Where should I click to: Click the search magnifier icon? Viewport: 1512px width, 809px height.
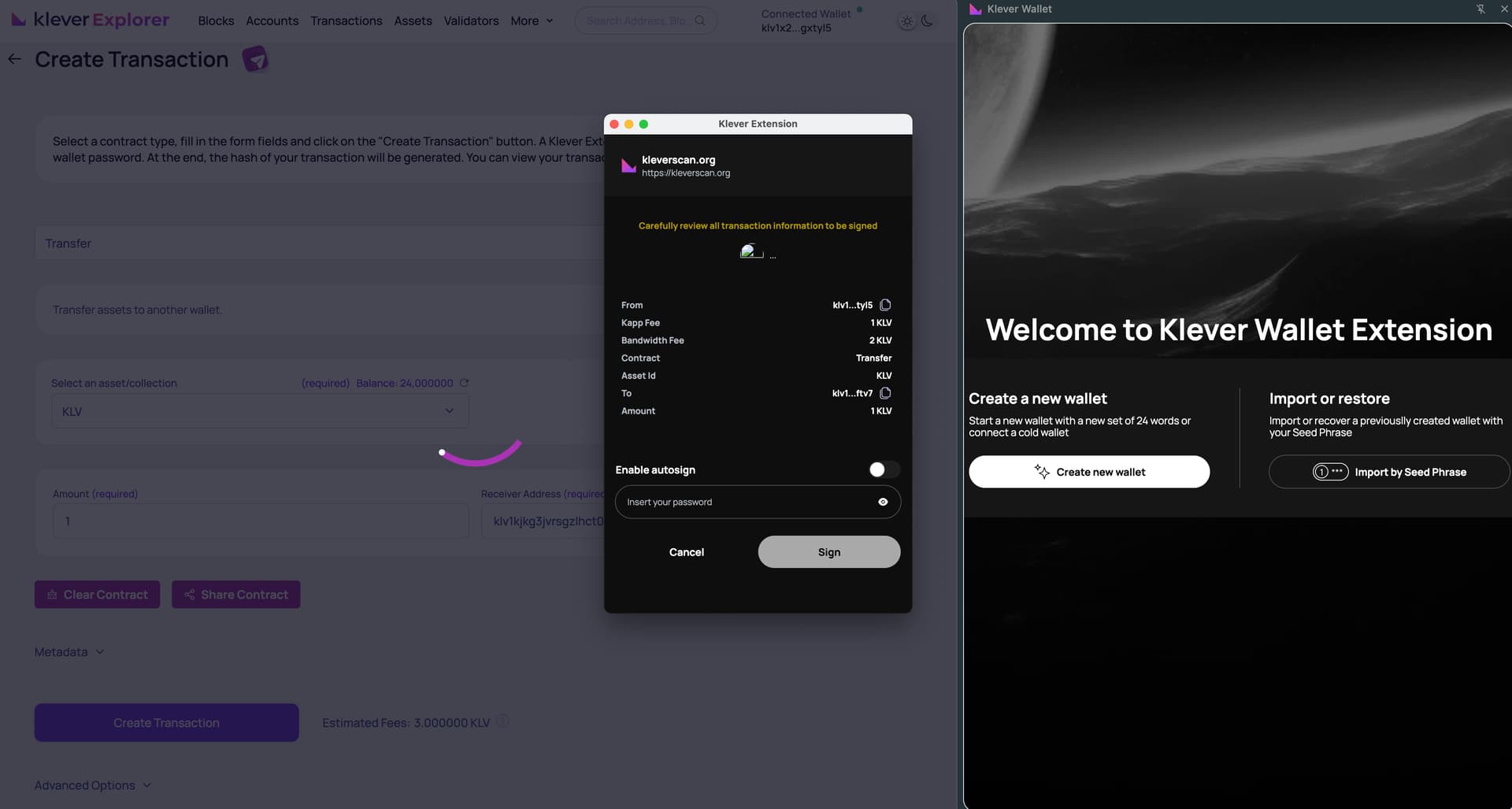pos(699,20)
